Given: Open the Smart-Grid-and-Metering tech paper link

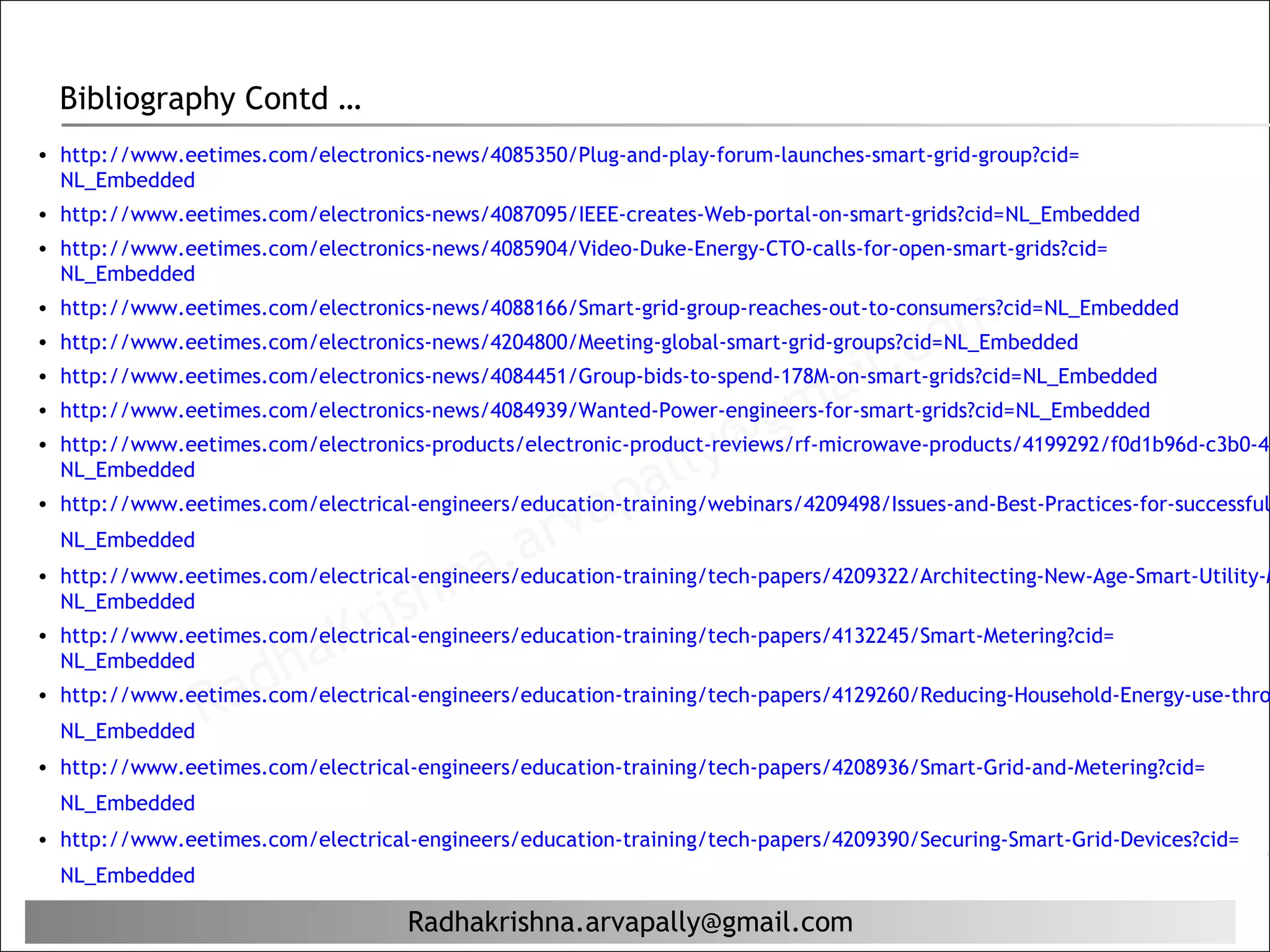Looking at the screenshot, I should (632, 785).
